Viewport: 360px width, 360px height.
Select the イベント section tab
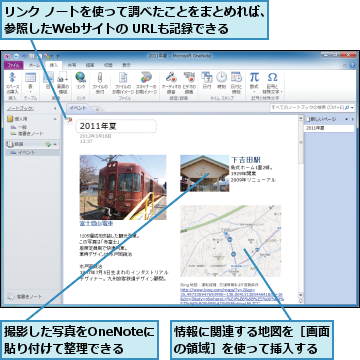click(79, 108)
